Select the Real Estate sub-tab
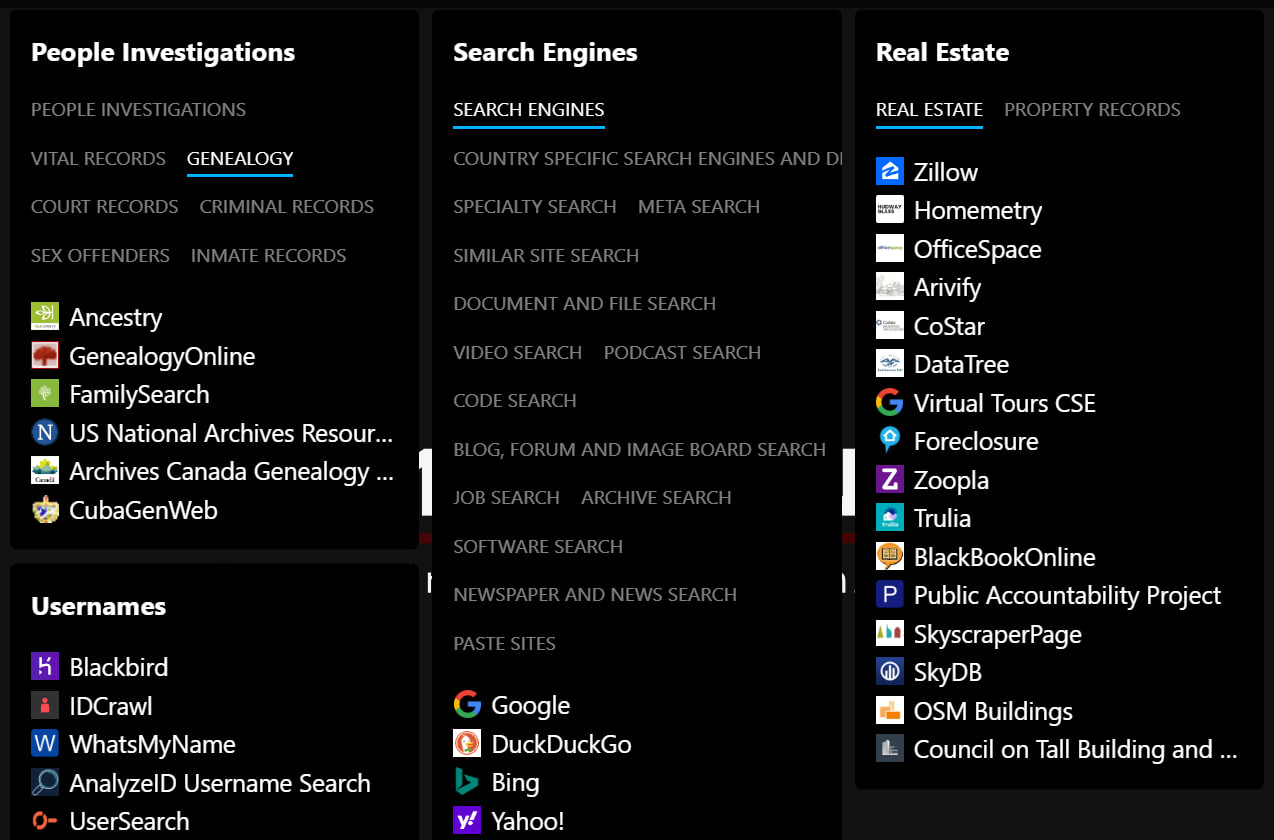The height and width of the screenshot is (840, 1274). pos(929,110)
